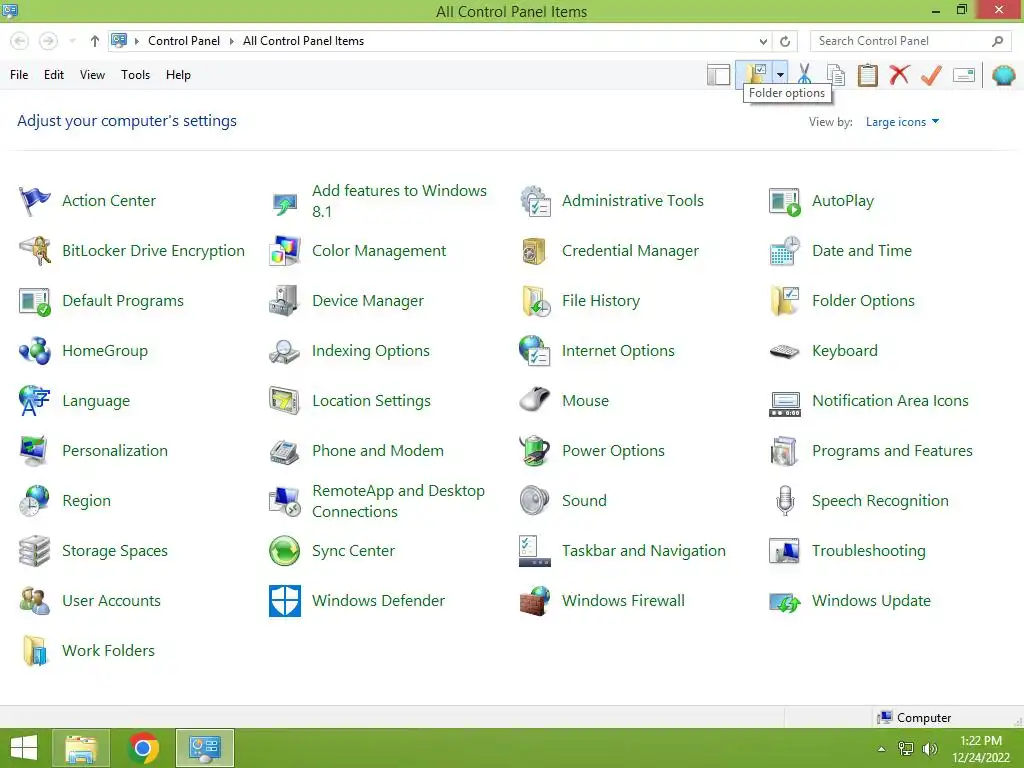The width and height of the screenshot is (1024, 768).
Task: Open the Tools menu
Action: click(x=135, y=74)
